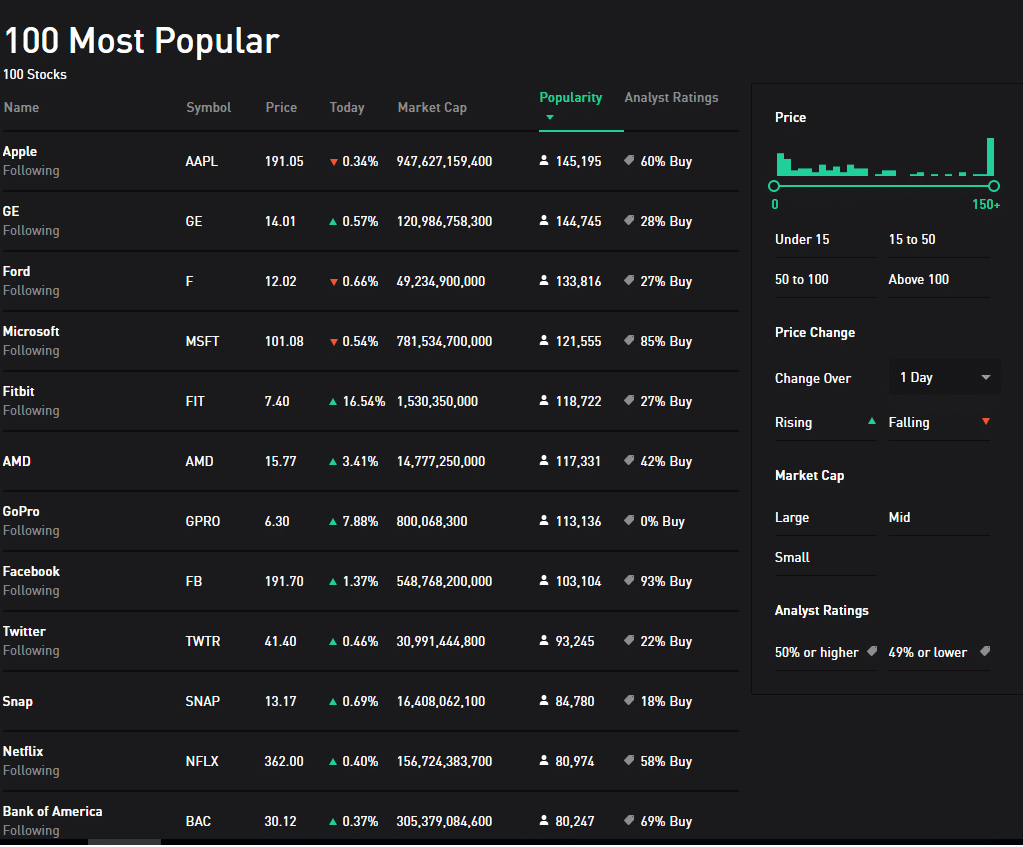Sort by the Popularity column header

click(x=570, y=97)
